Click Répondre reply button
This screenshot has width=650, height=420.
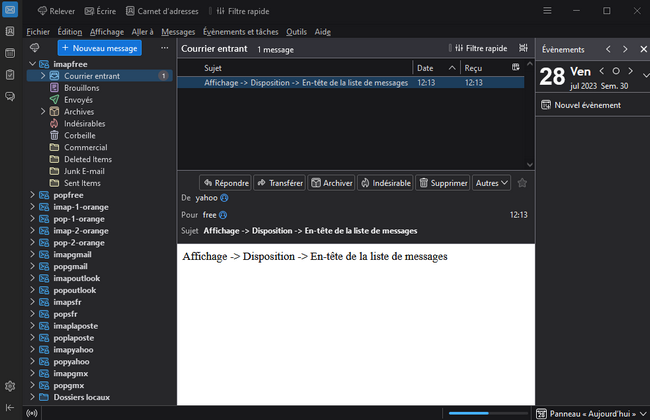[226, 183]
